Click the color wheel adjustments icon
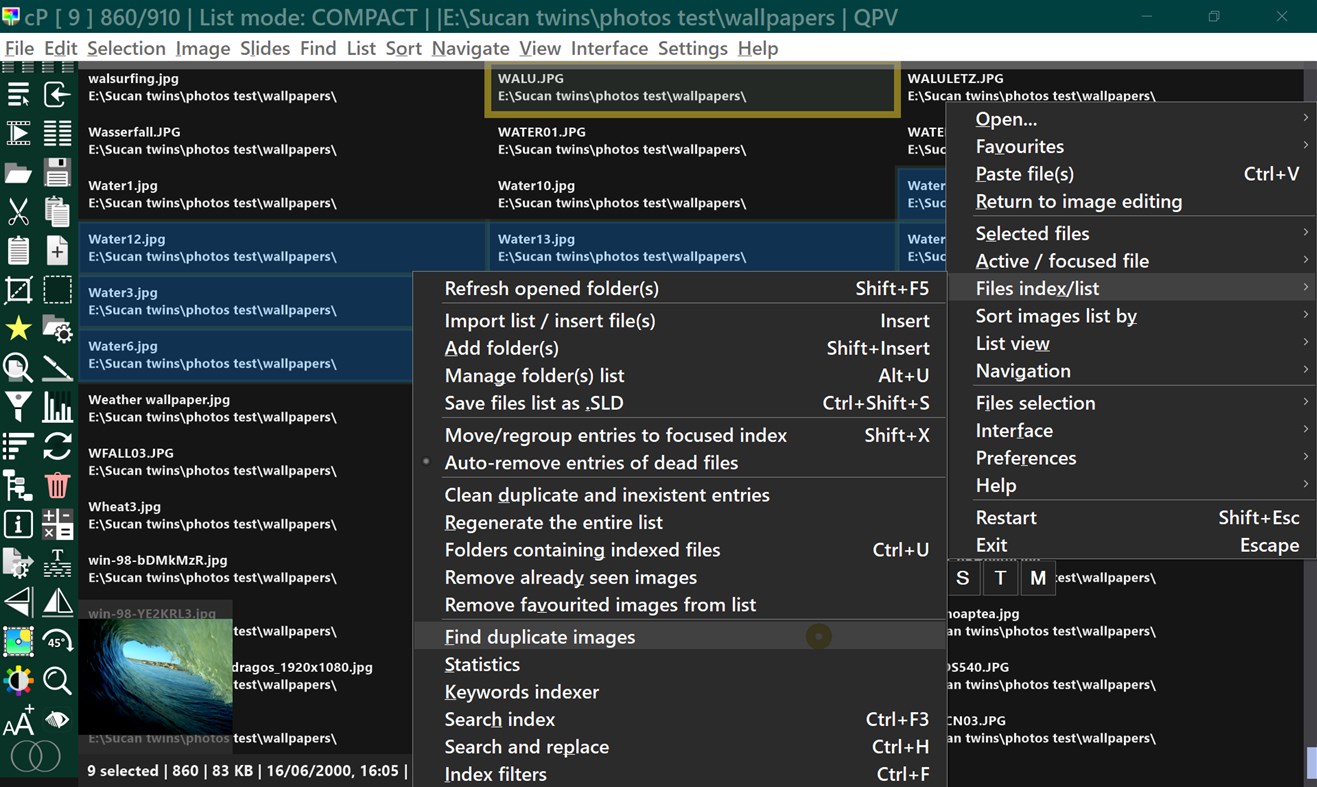 tap(18, 681)
